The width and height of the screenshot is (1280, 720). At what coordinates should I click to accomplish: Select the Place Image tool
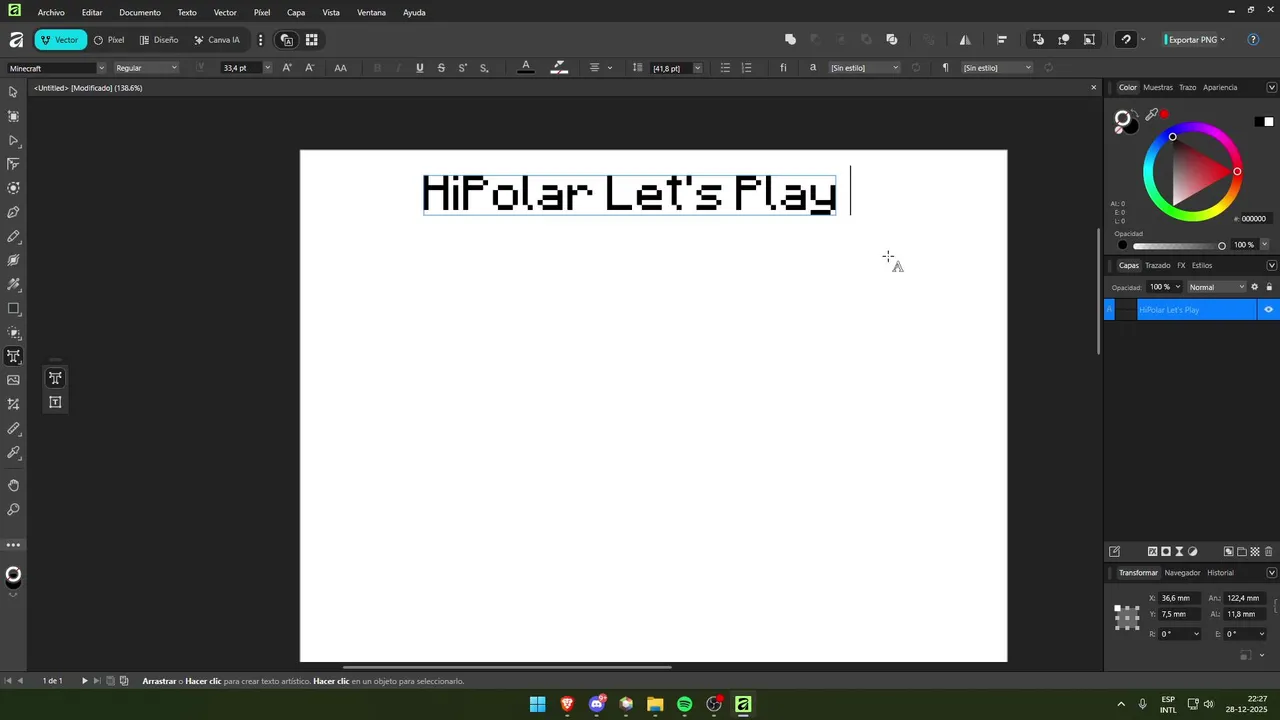[13, 380]
